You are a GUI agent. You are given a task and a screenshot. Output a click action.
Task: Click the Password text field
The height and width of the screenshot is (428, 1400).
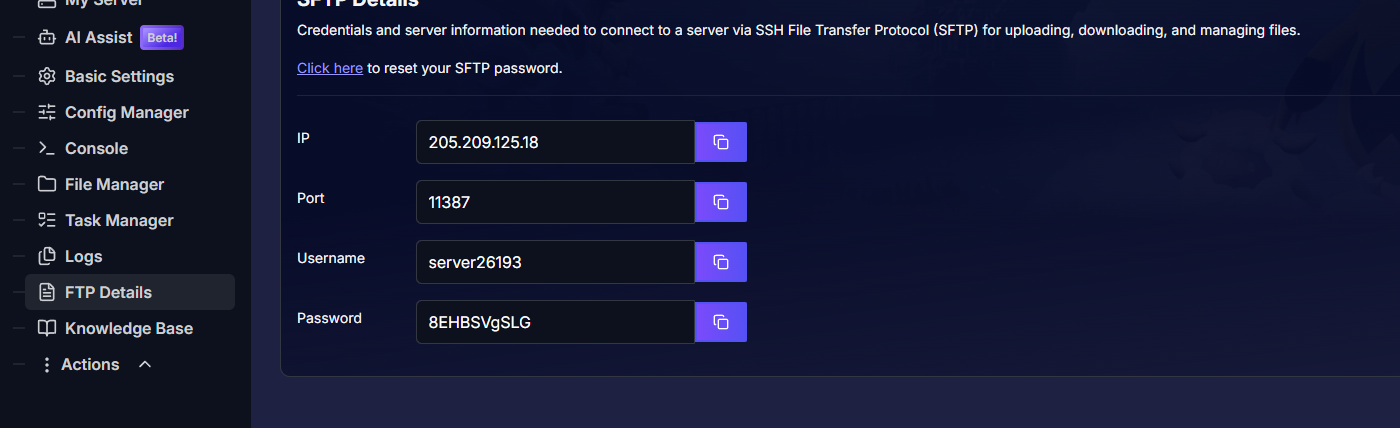click(x=555, y=322)
